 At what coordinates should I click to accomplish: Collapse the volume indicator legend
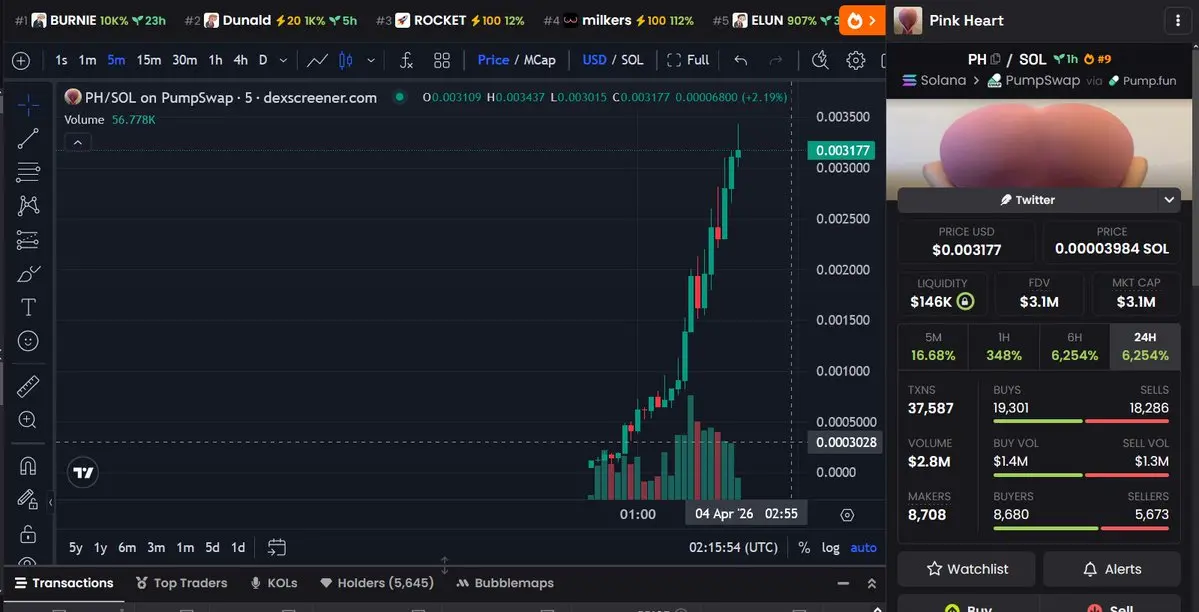[x=78, y=142]
